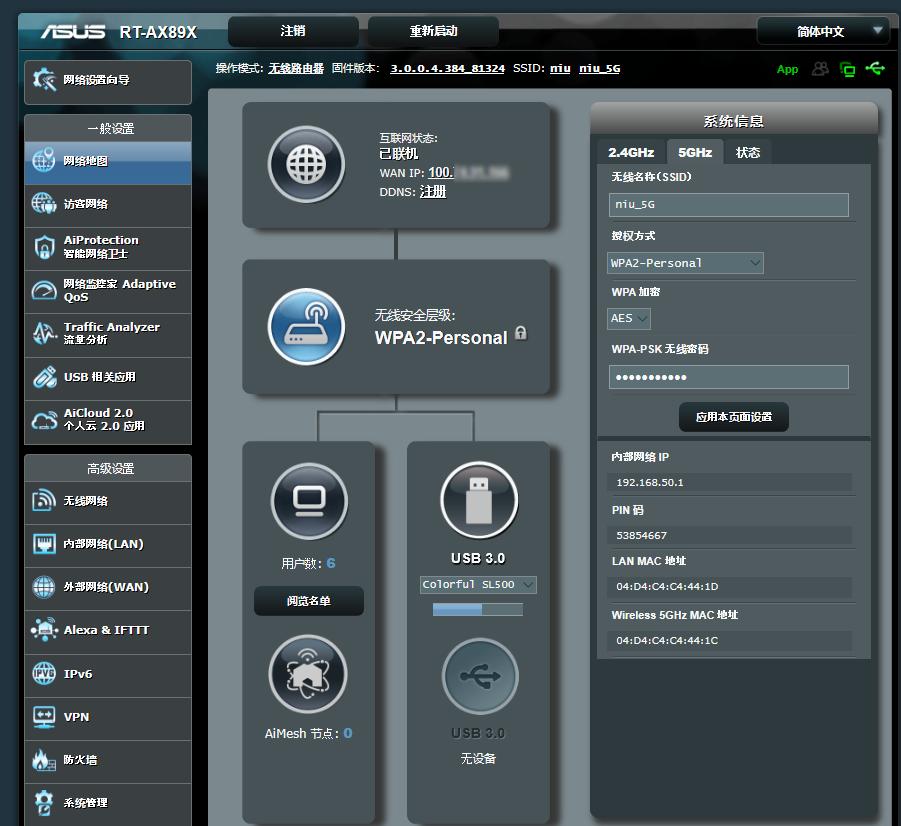Click the Internet globe status icon
The height and width of the screenshot is (826, 901).
[306, 165]
